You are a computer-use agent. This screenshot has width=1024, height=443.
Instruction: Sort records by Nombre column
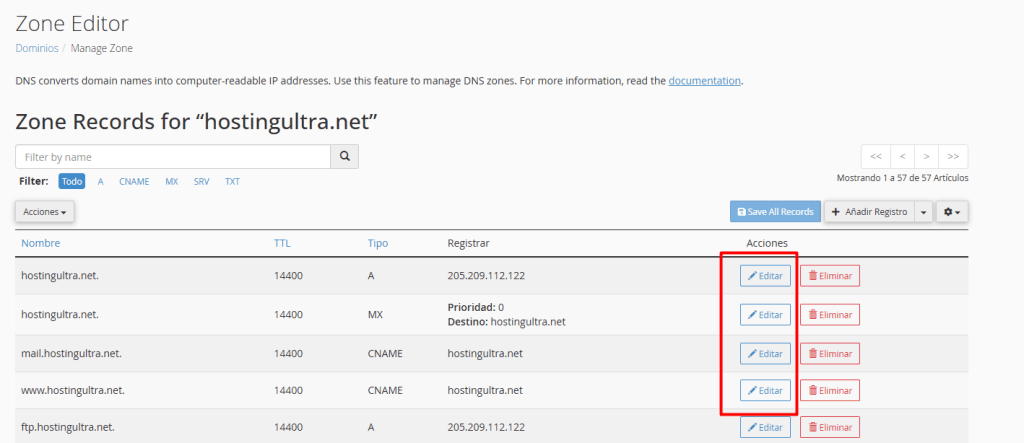[41, 243]
